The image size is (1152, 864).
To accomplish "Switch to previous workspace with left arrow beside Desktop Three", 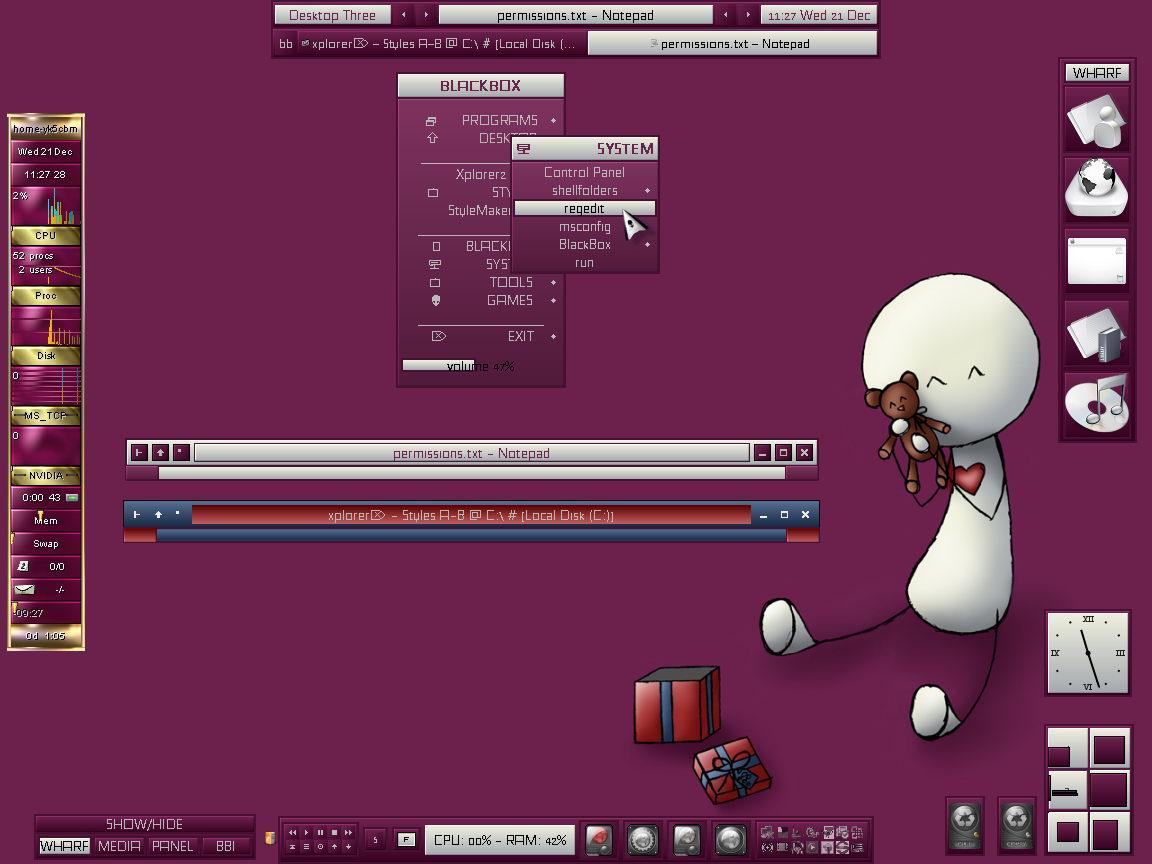I will [403, 15].
